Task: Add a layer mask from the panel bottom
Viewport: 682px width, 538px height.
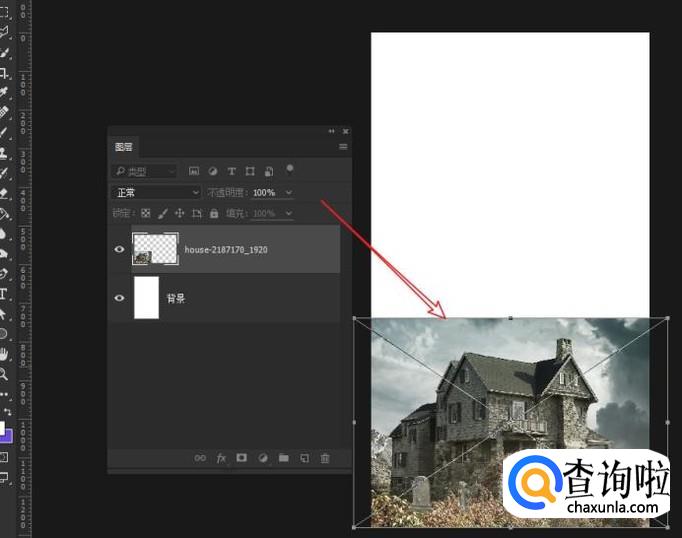Action: click(241, 458)
